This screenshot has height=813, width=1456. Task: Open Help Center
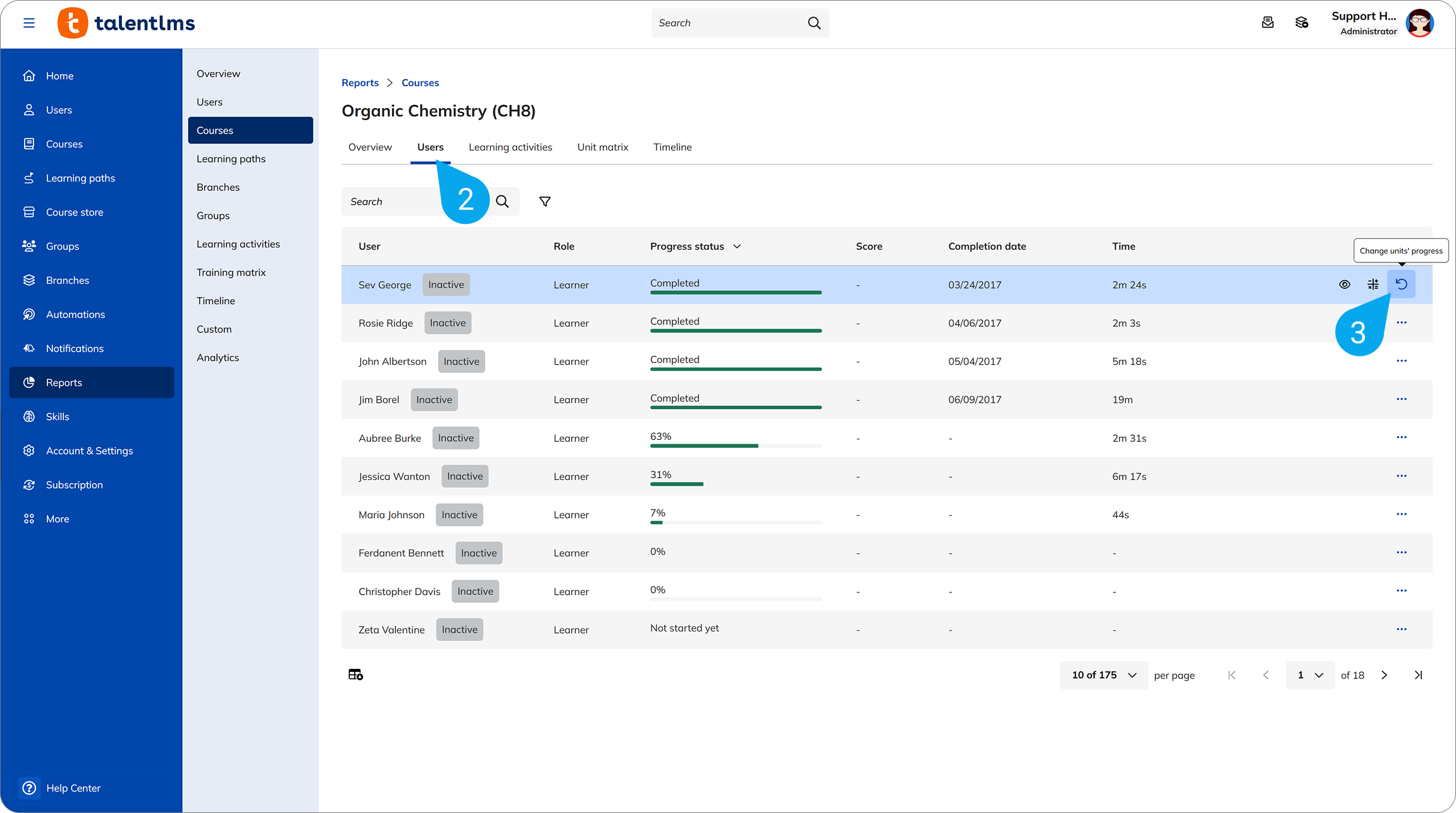73,788
